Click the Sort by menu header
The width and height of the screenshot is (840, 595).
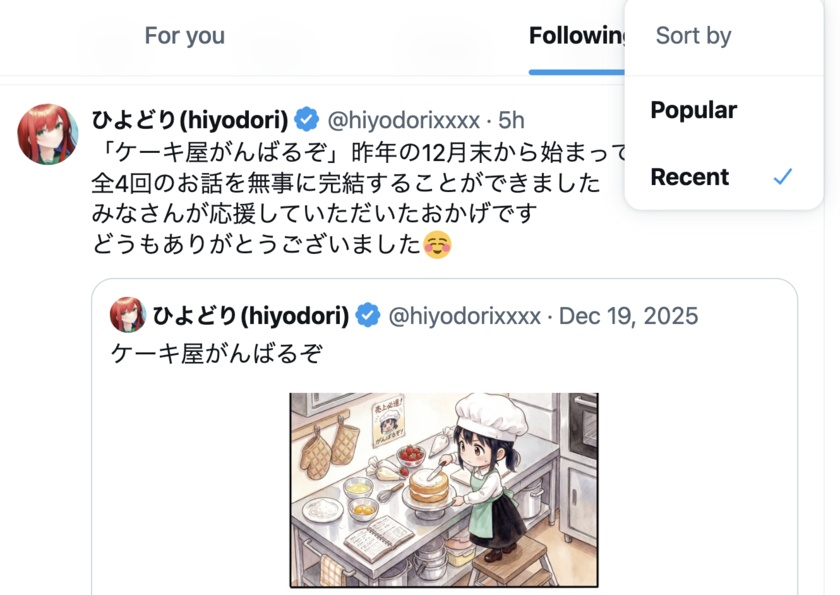click(x=693, y=36)
